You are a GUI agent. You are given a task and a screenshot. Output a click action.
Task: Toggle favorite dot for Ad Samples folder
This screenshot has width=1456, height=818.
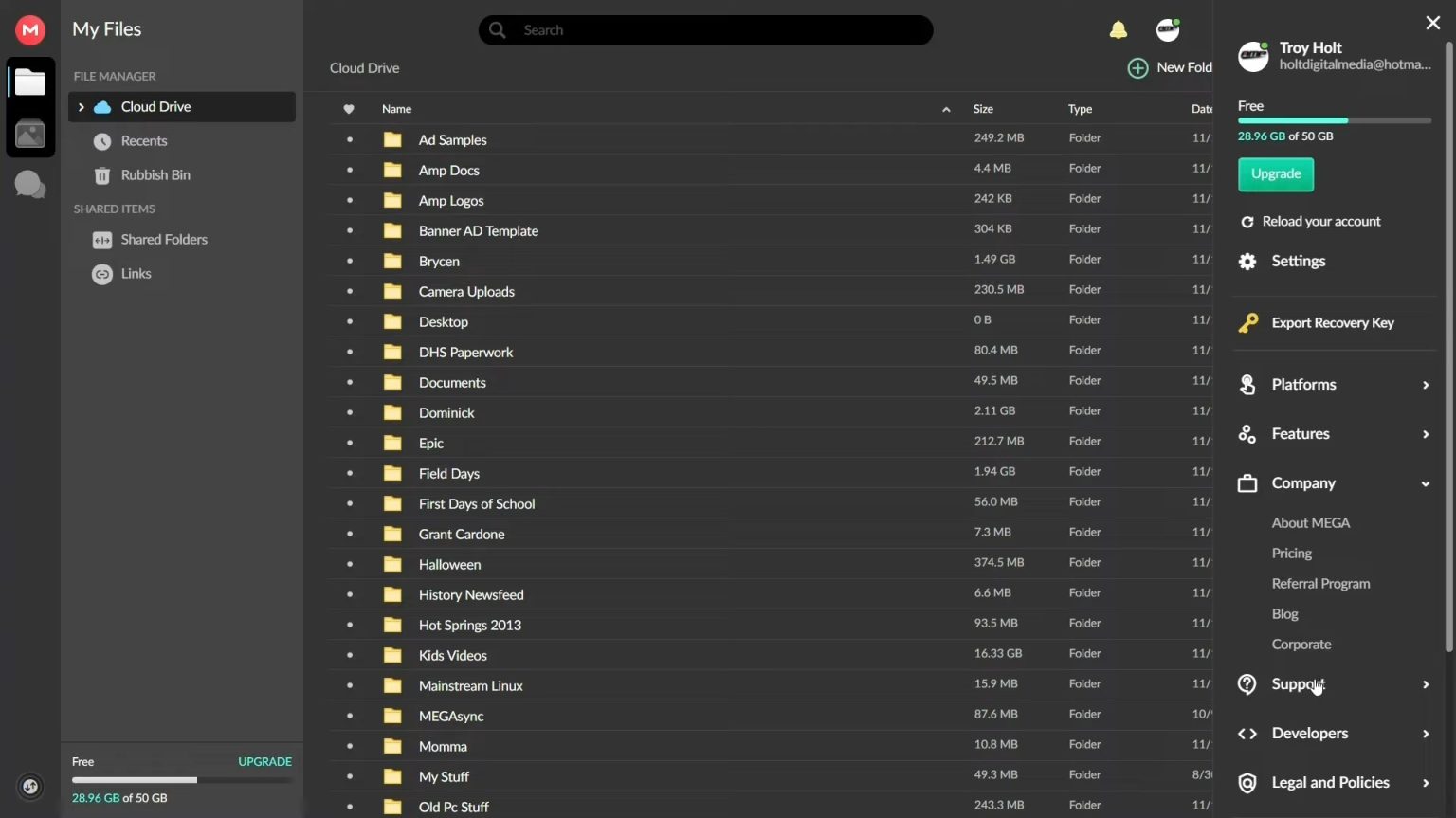point(350,139)
